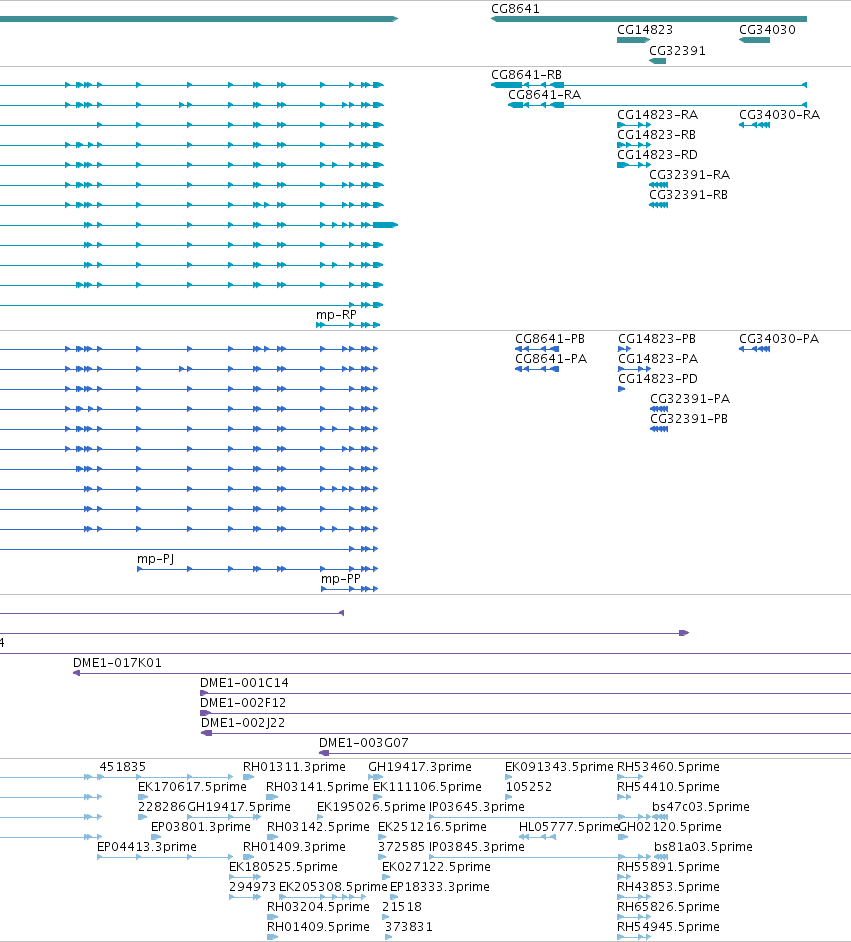Click the bs81a03.5prime EST label
Image resolution: width=851 pixels, height=942 pixels.
click(703, 847)
